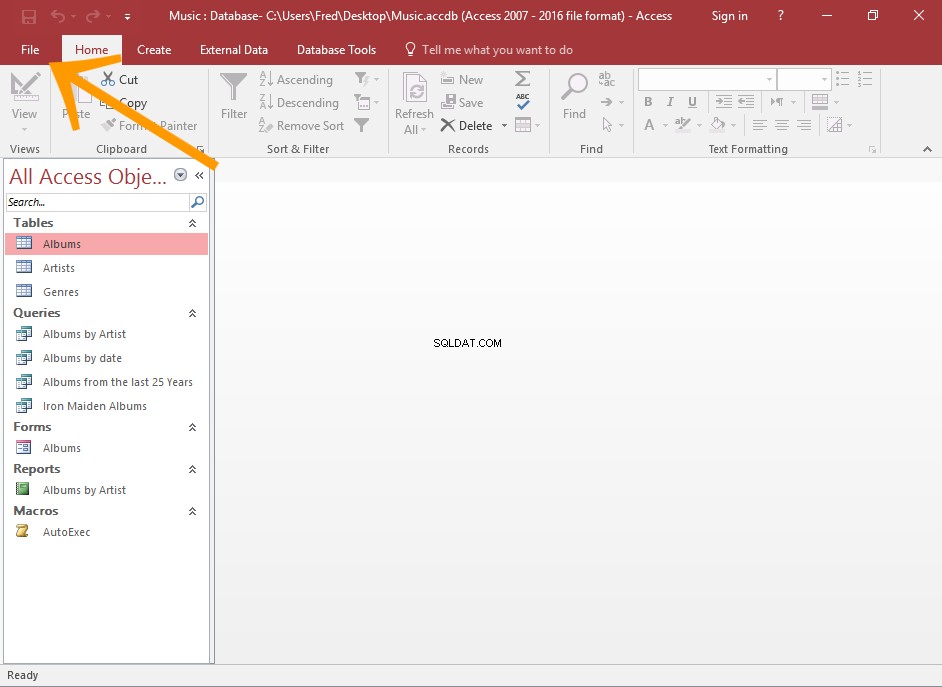
Task: Click the search magnifier in navigation pane
Action: tap(198, 202)
